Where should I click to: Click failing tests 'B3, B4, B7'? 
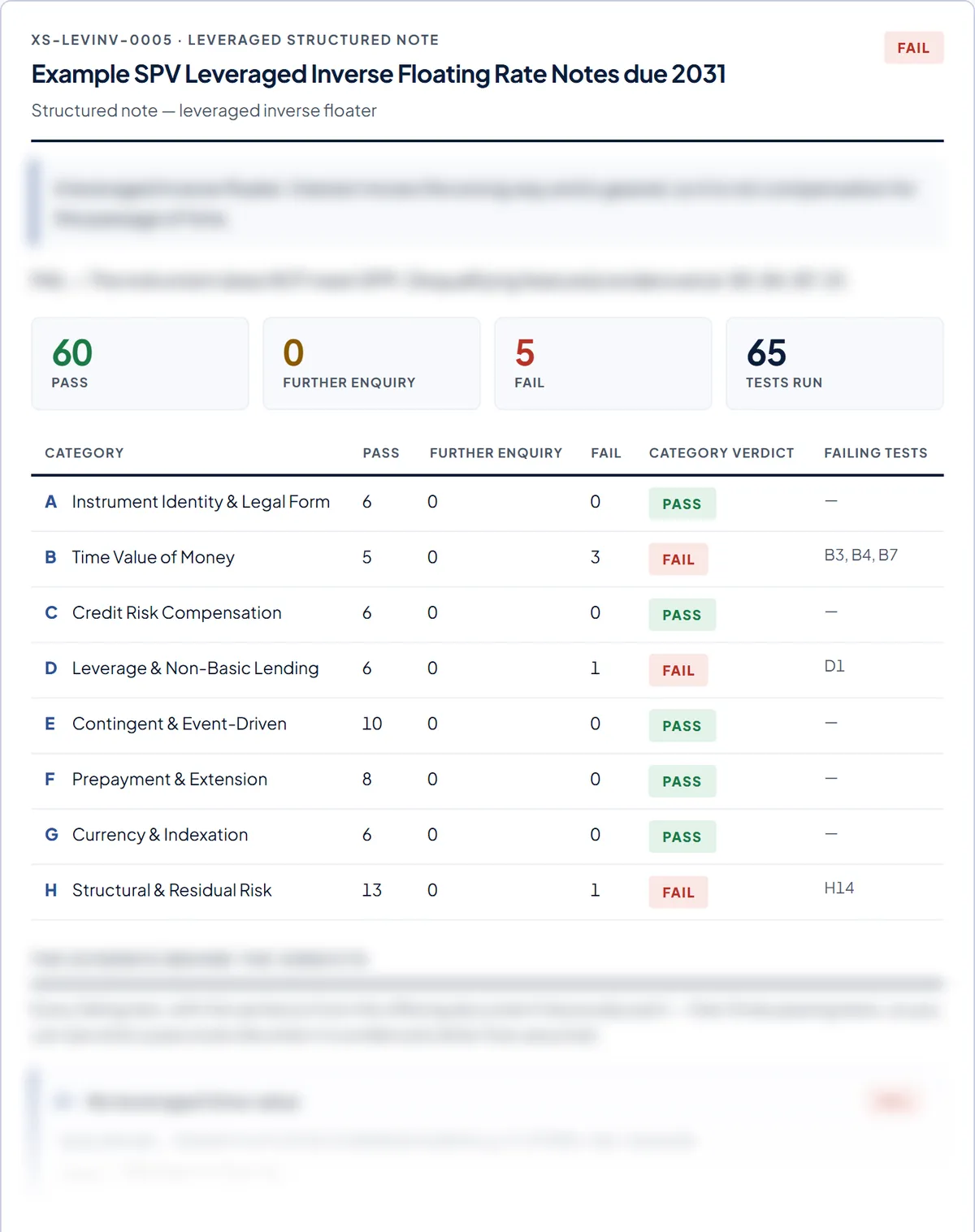[x=861, y=555]
